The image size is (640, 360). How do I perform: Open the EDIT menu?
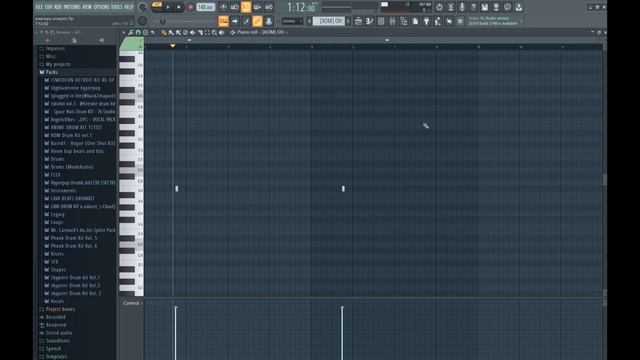(49, 7)
